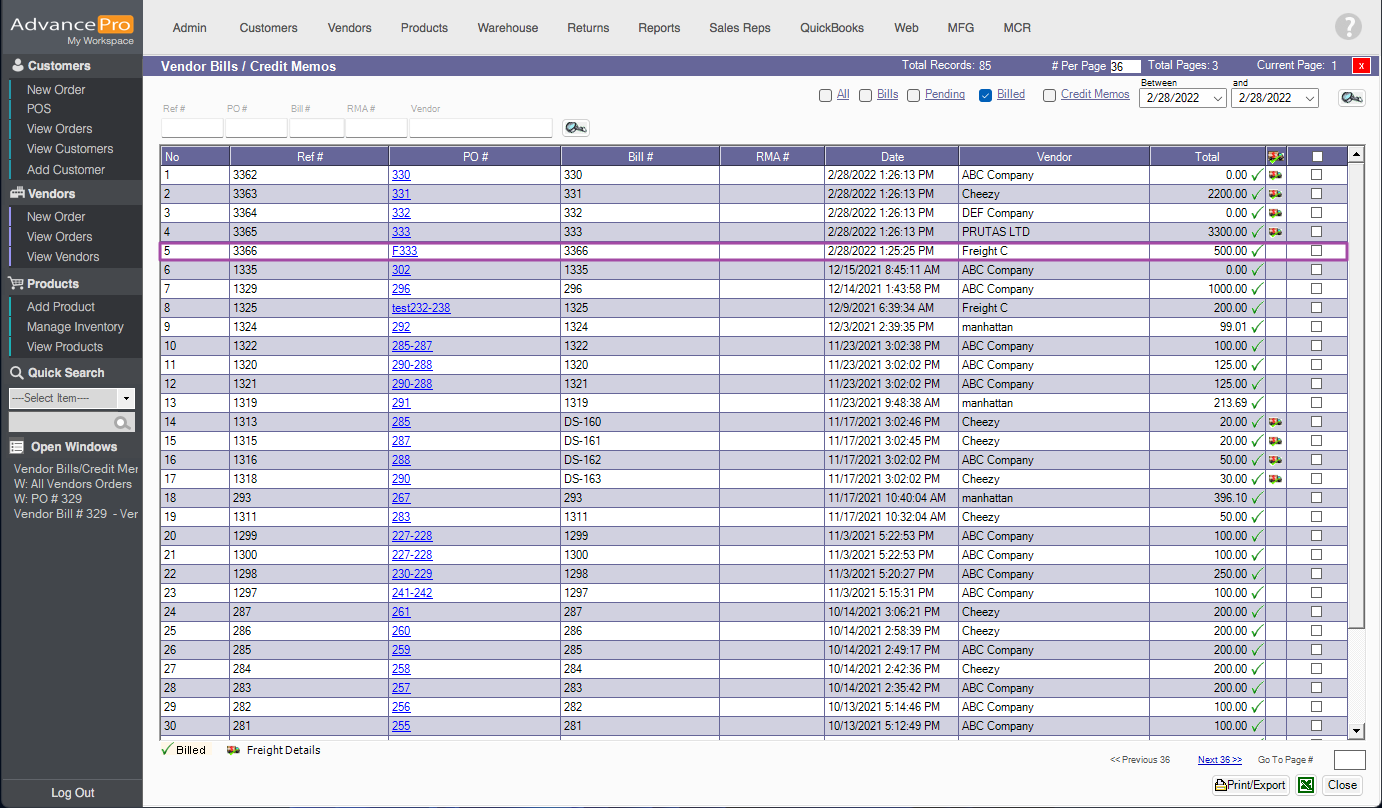Click freight truck icon in row 1
The width and height of the screenshot is (1382, 808).
pyautogui.click(x=1275, y=175)
